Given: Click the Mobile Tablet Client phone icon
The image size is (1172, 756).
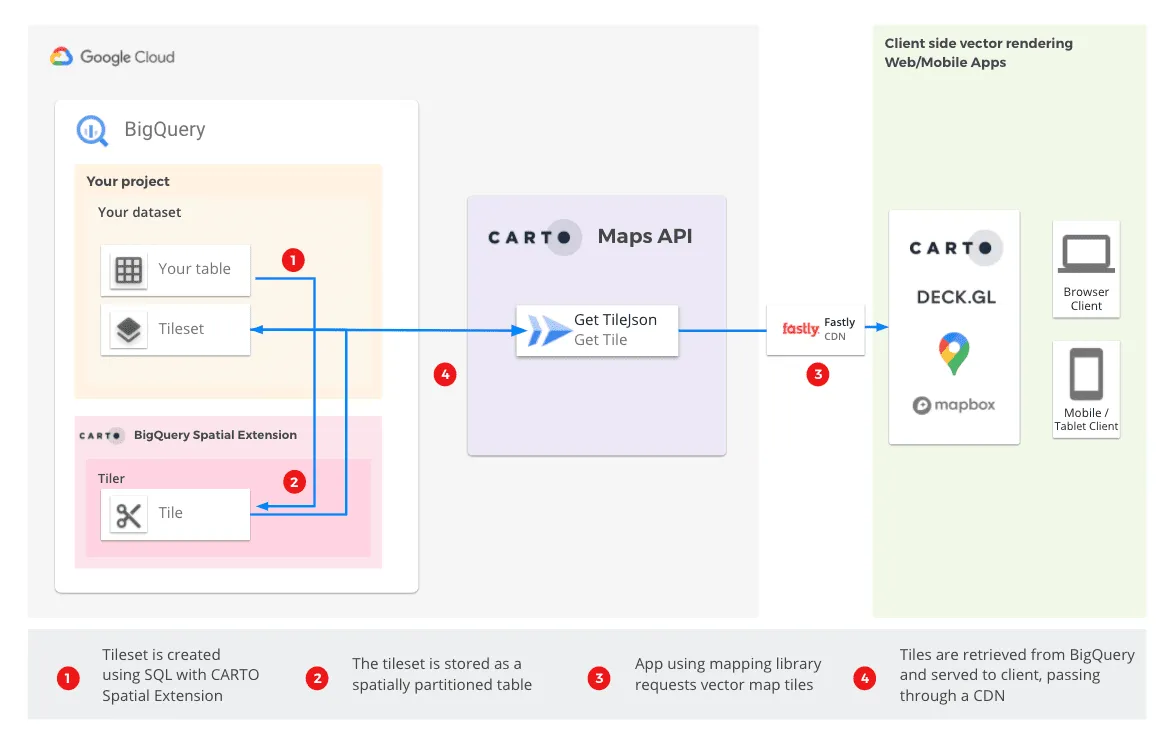Looking at the screenshot, I should (1086, 372).
